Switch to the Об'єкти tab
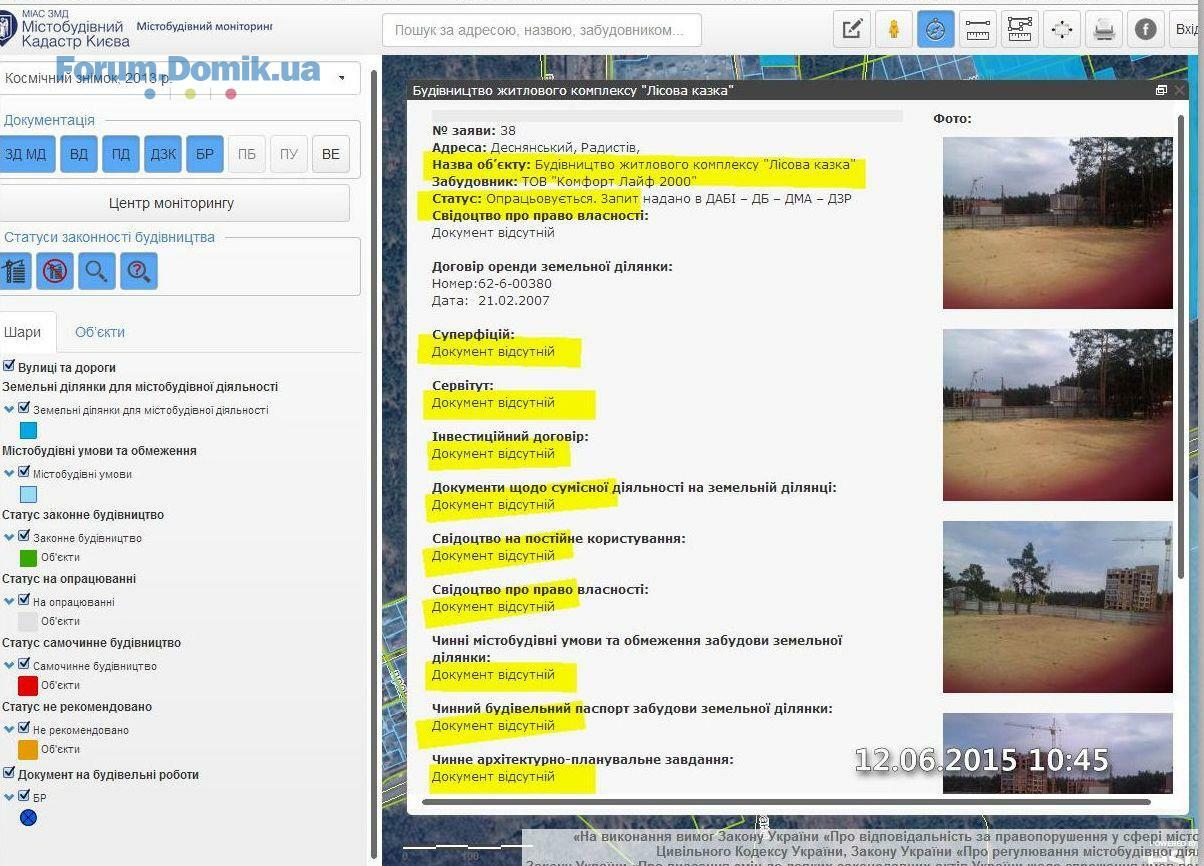 click(100, 332)
